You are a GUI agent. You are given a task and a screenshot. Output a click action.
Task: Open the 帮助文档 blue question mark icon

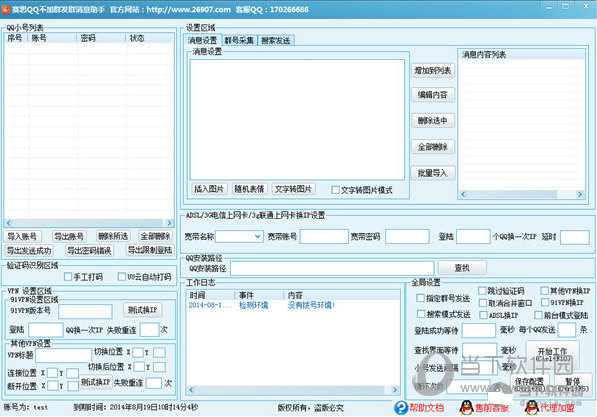[401, 408]
